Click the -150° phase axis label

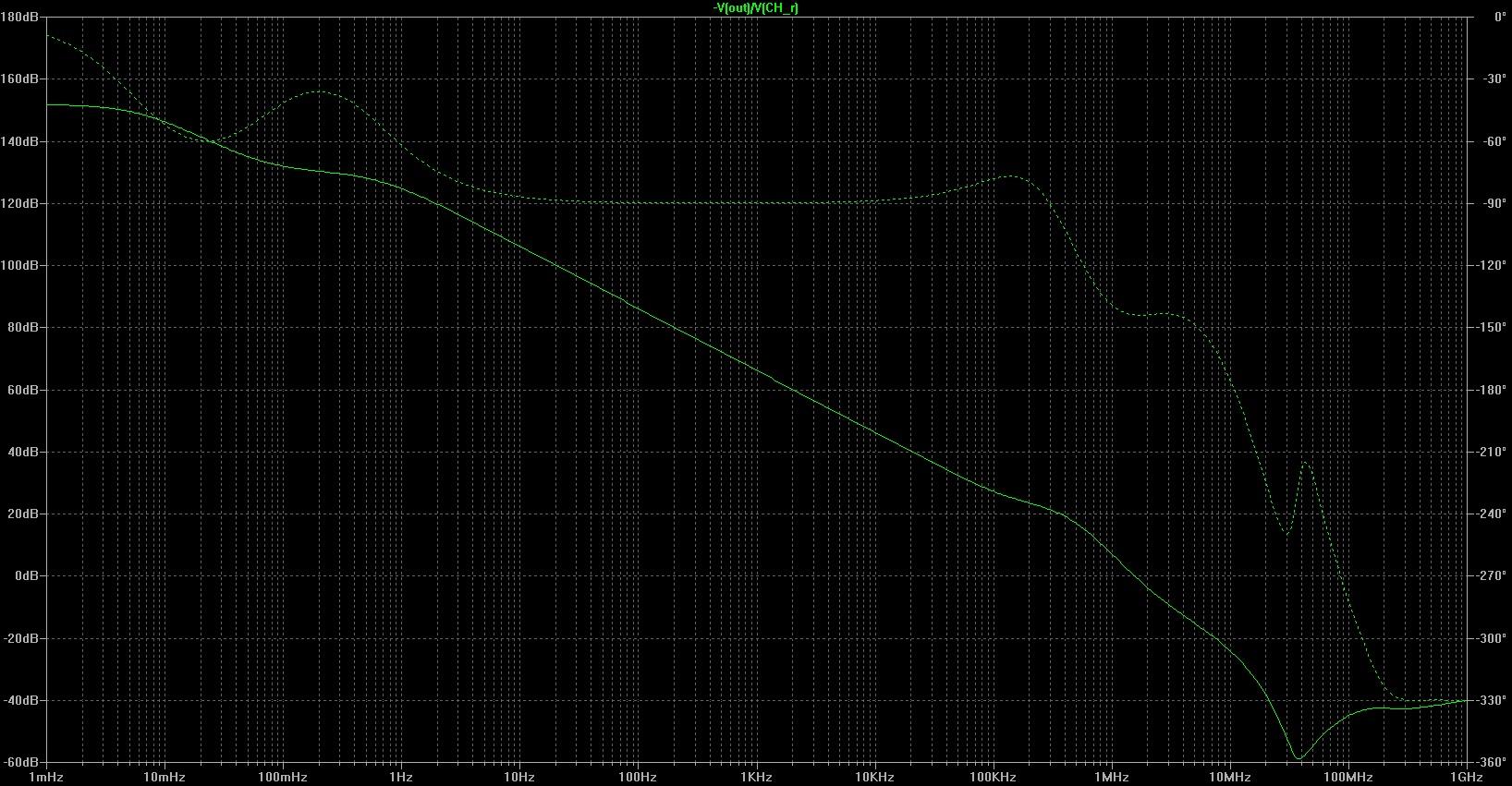click(x=1491, y=328)
